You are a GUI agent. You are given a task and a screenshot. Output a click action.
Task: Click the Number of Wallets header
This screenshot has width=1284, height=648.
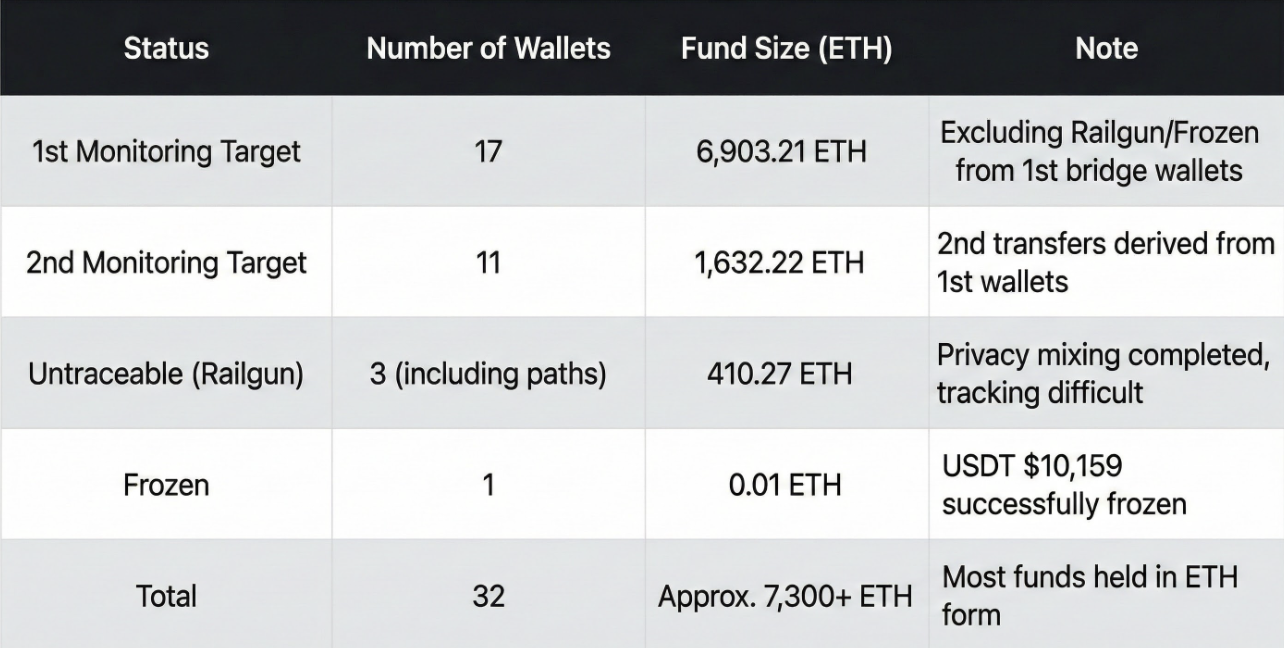[488, 49]
